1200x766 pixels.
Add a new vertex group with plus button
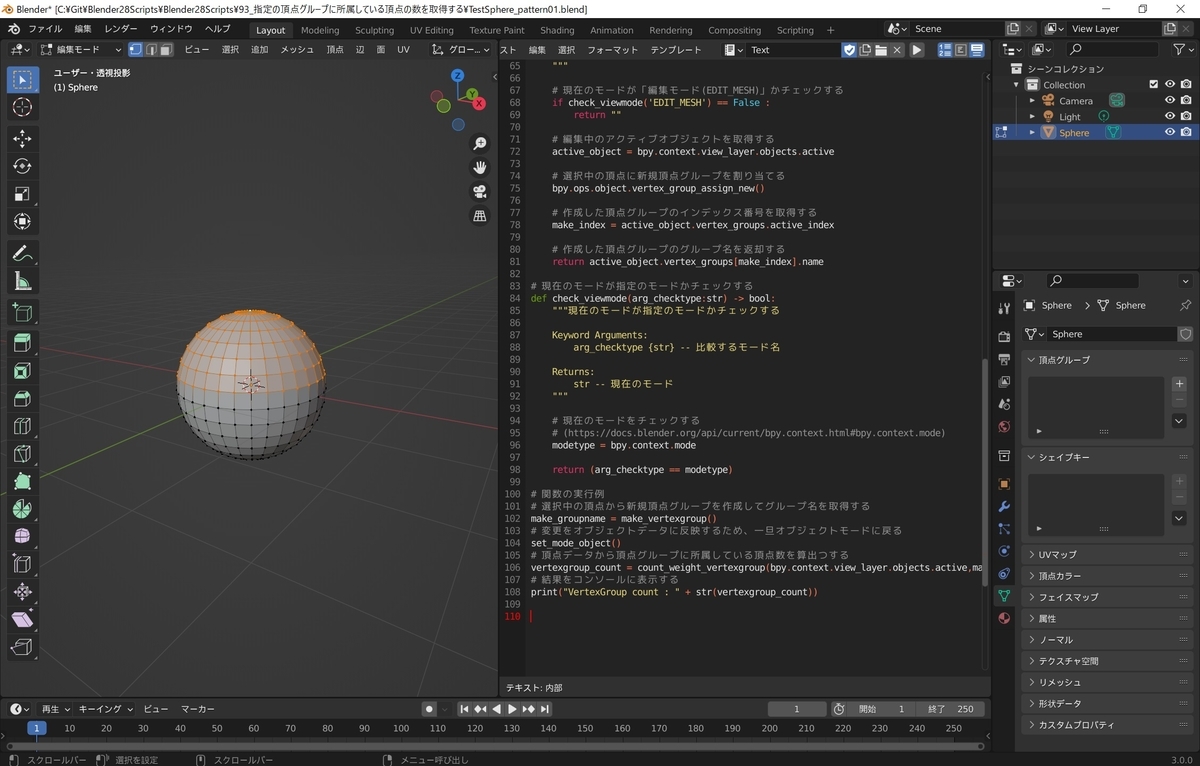tap(1179, 384)
